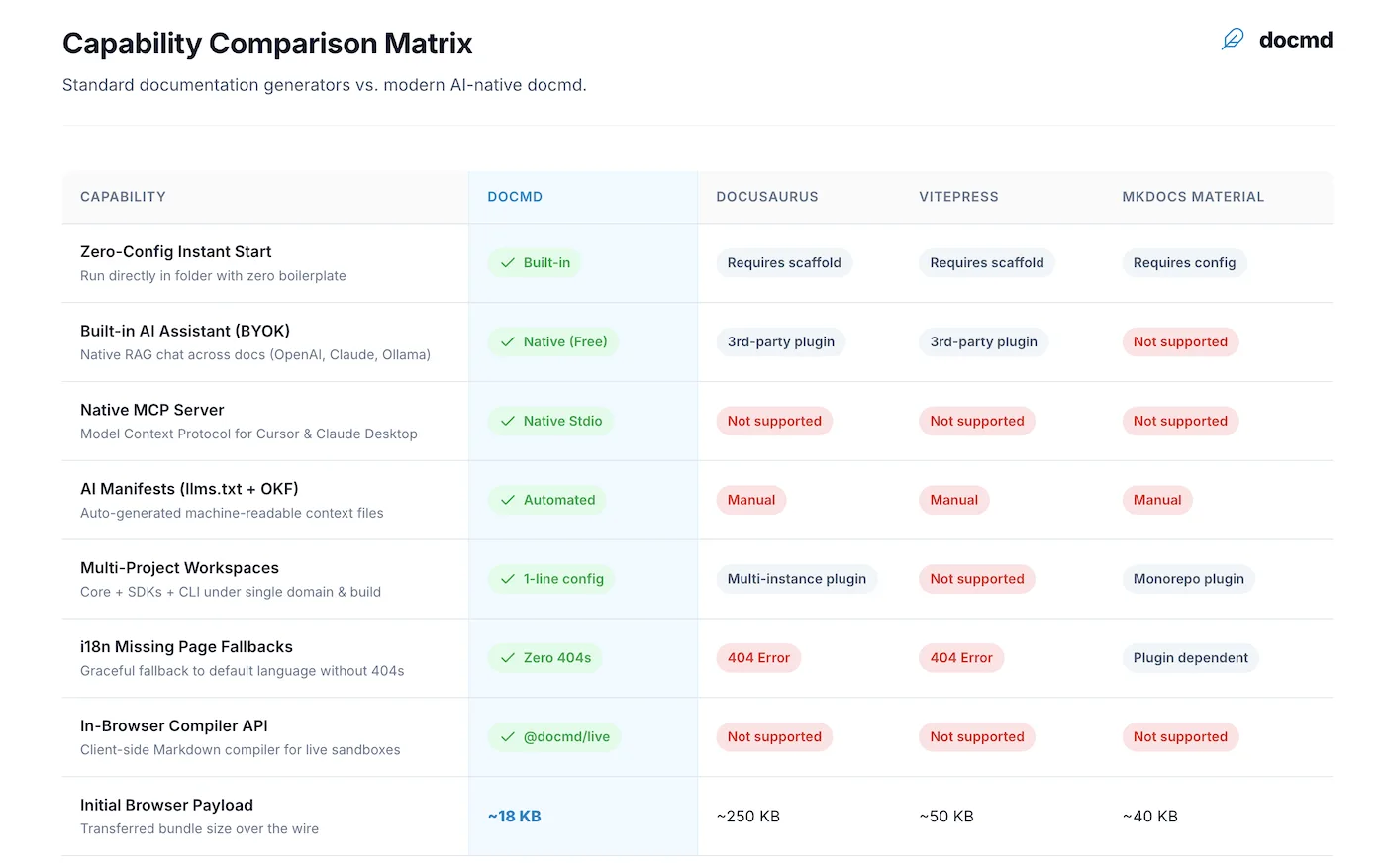Click MkDocs 'Not supported' for In-Browser Compiler API

[x=1180, y=737]
